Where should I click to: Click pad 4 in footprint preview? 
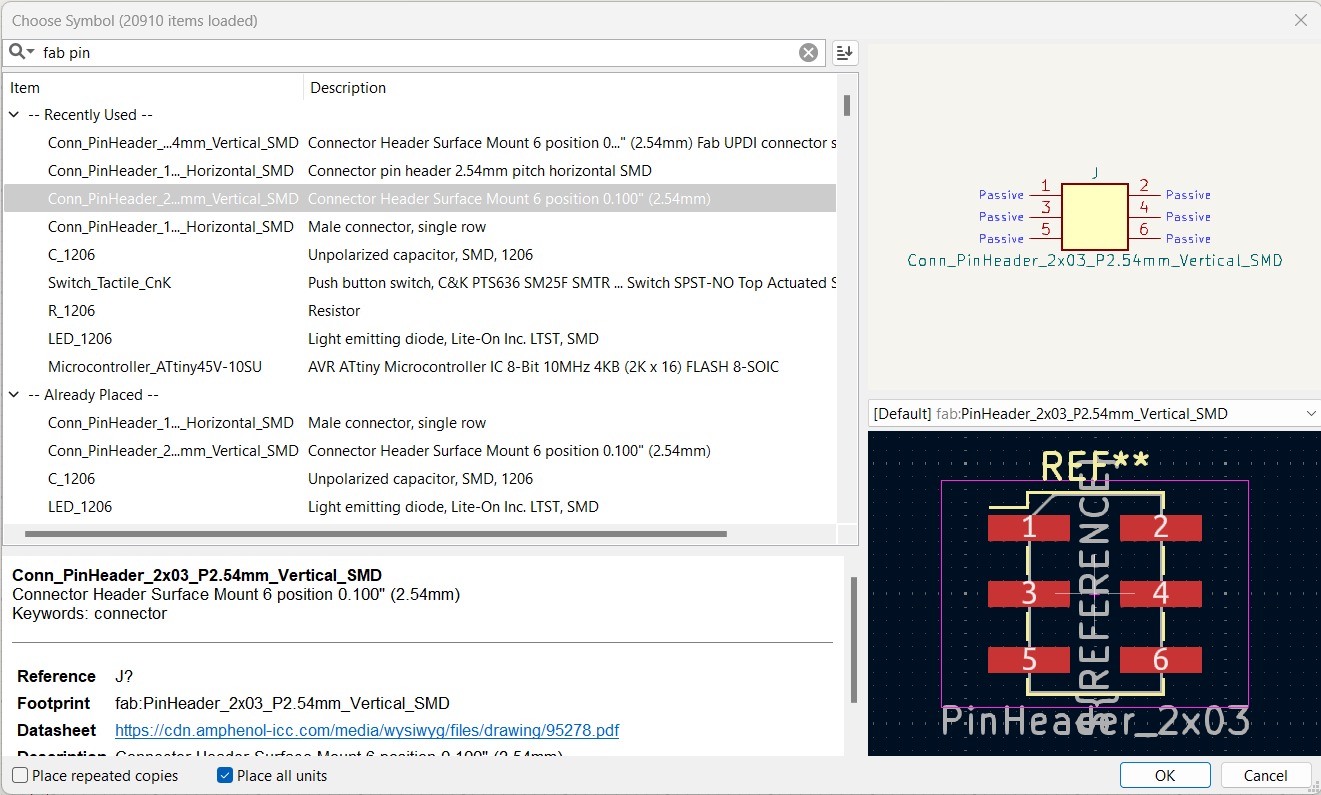click(x=1160, y=594)
